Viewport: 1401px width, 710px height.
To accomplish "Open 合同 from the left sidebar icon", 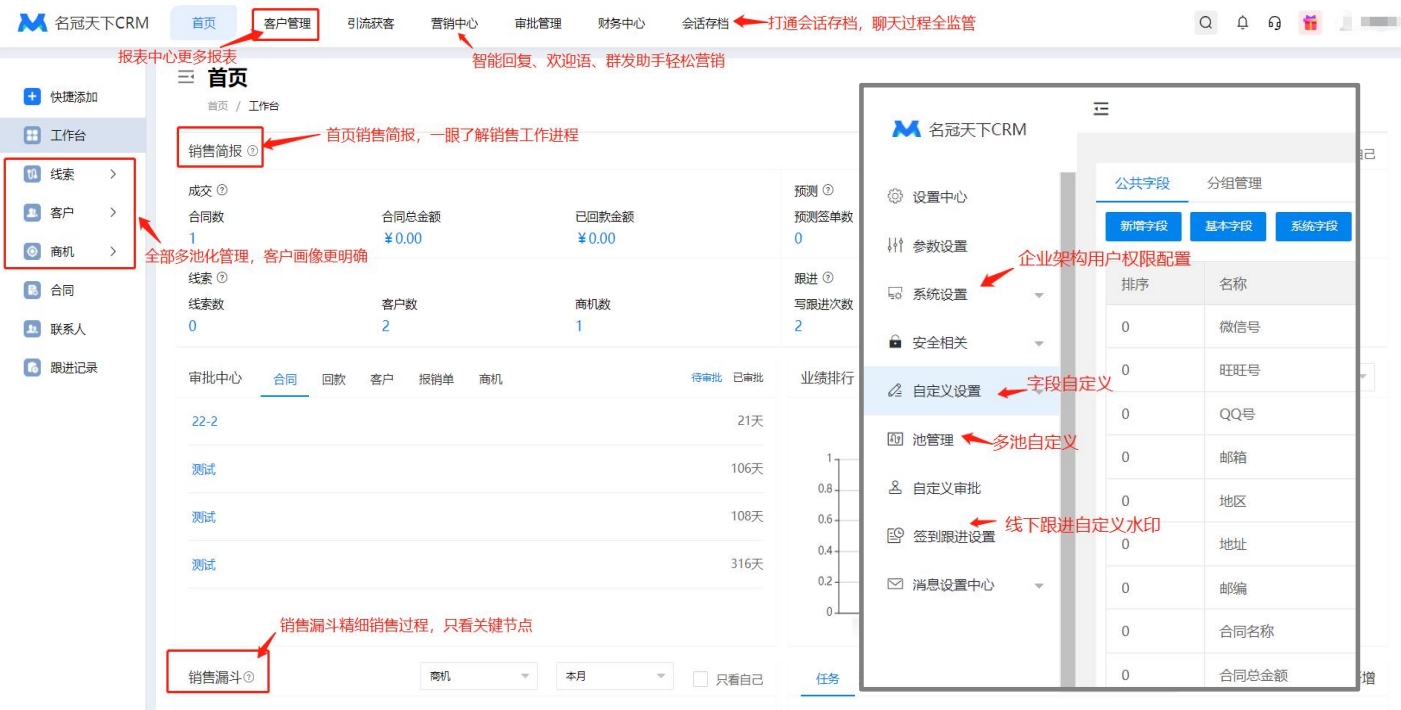I will click(32, 290).
